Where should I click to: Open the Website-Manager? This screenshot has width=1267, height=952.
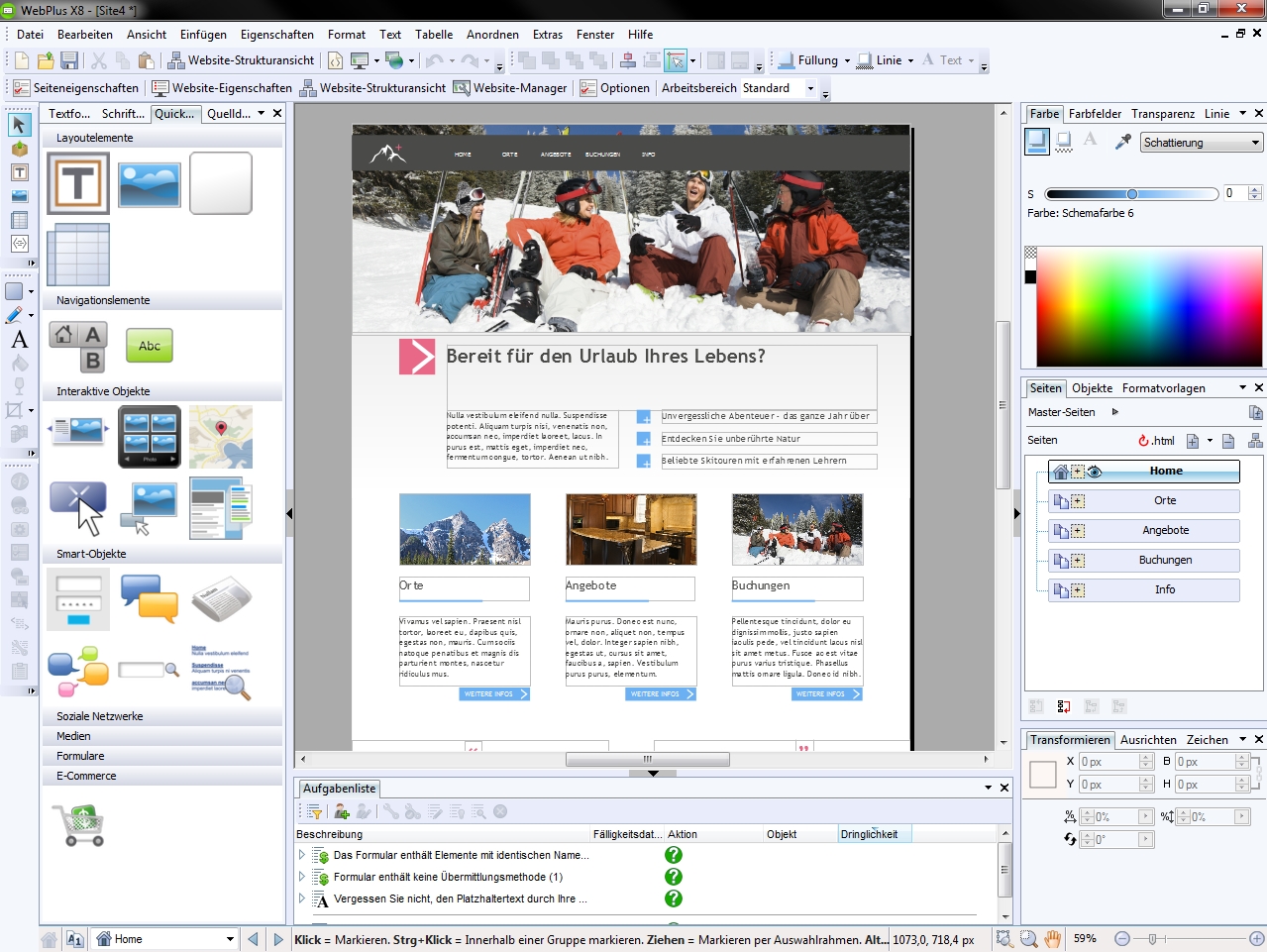click(512, 87)
